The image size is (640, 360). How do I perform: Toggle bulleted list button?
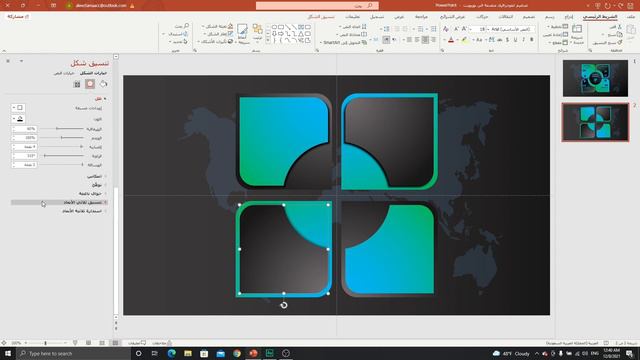433,29
